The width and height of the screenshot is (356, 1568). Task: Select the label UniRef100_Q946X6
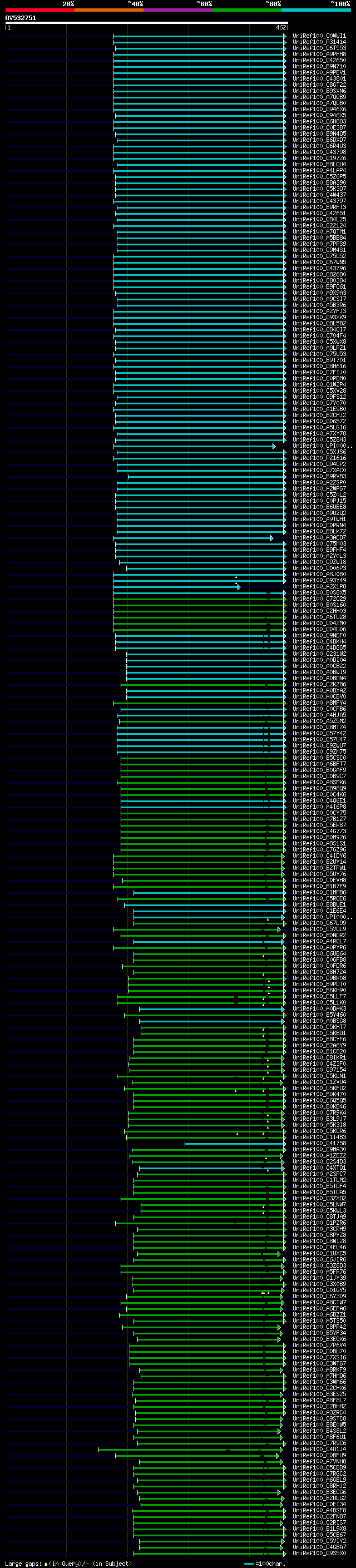click(x=319, y=110)
